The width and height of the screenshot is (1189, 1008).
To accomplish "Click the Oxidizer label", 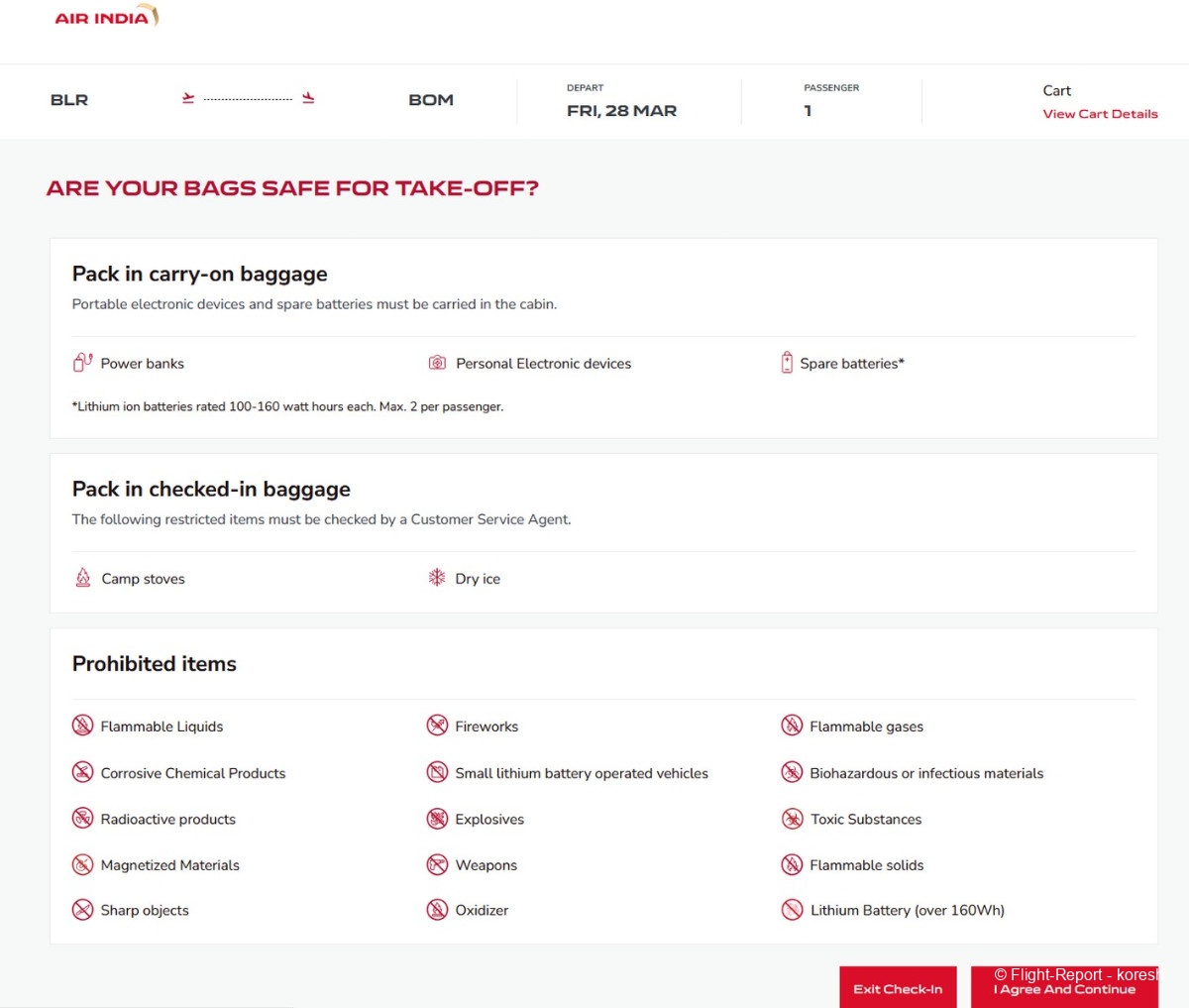I will coord(482,911).
